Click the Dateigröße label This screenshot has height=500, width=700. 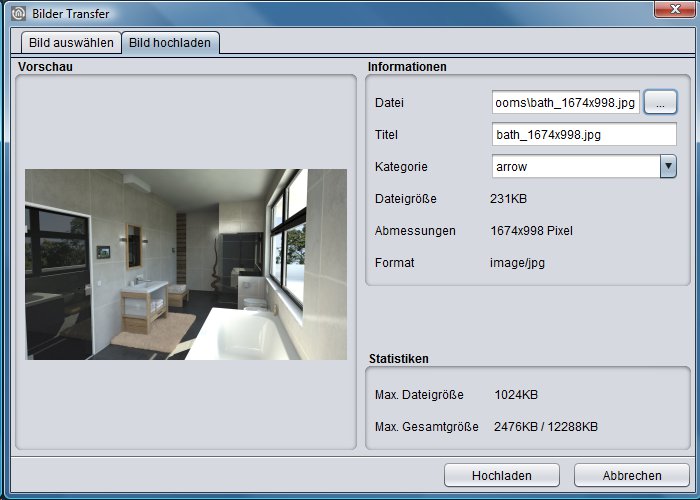[x=406, y=199]
